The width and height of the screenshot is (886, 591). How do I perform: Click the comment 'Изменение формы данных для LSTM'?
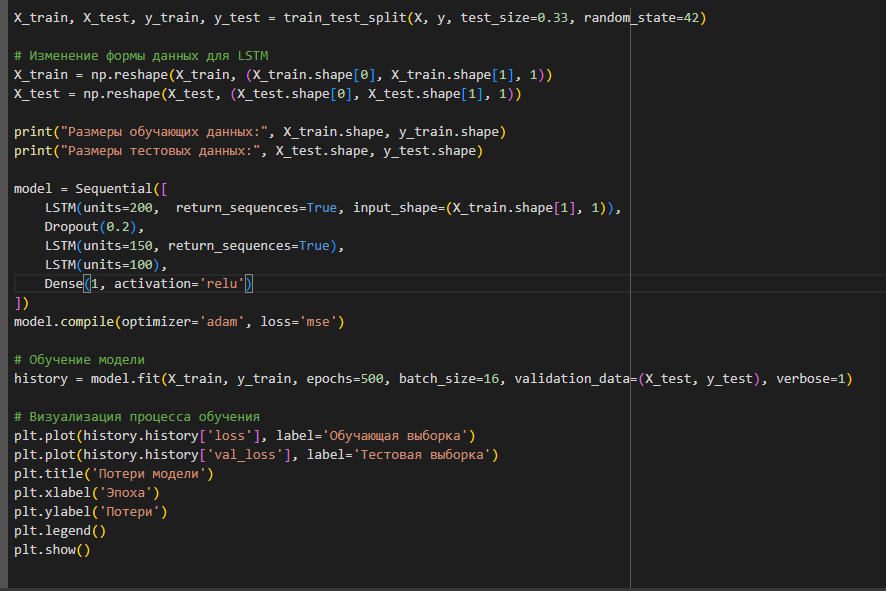click(x=141, y=56)
